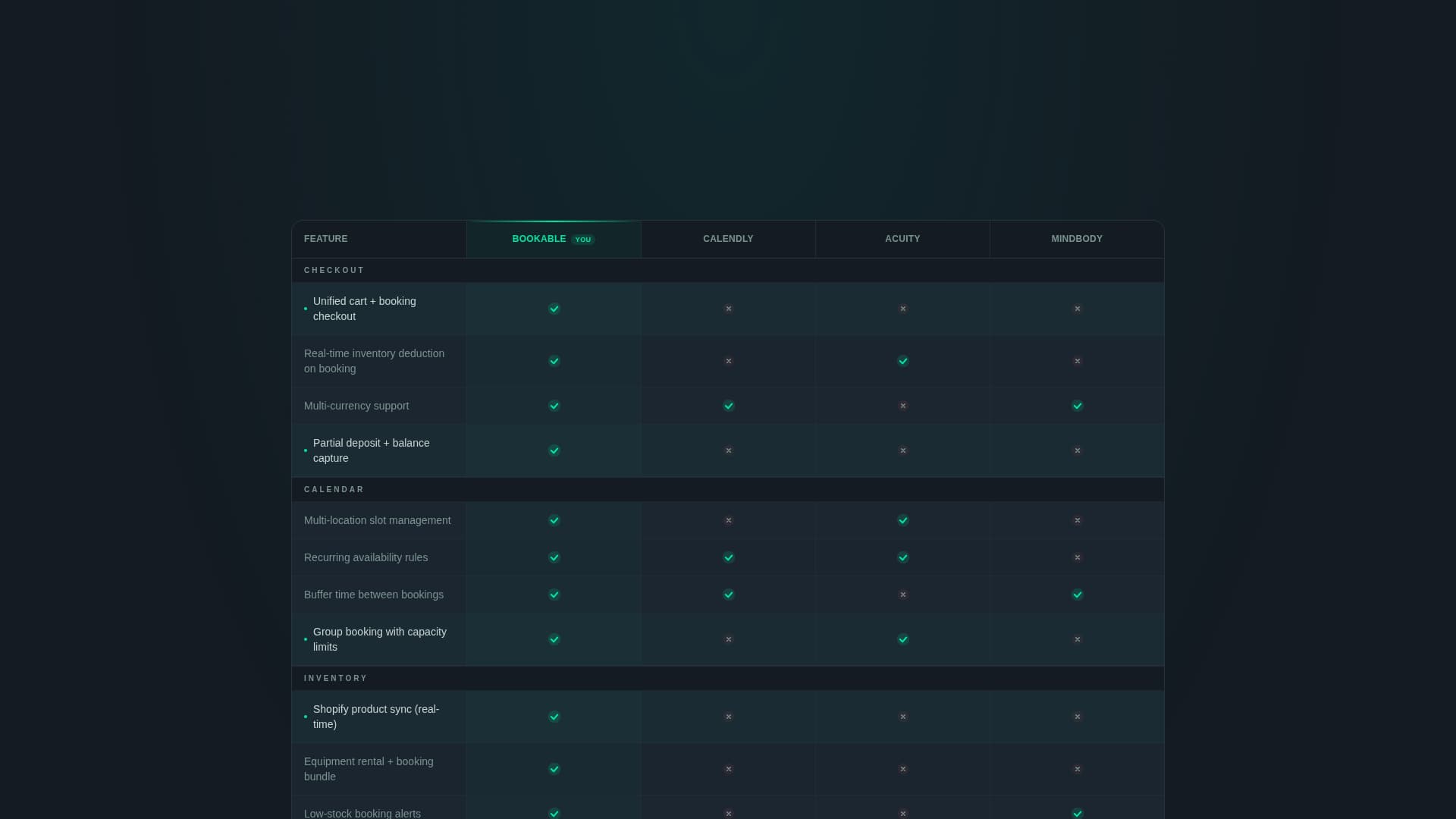Click Acuity checkmark for Group booking row
Screen dimensions: 1456x819
pyautogui.click(x=903, y=639)
